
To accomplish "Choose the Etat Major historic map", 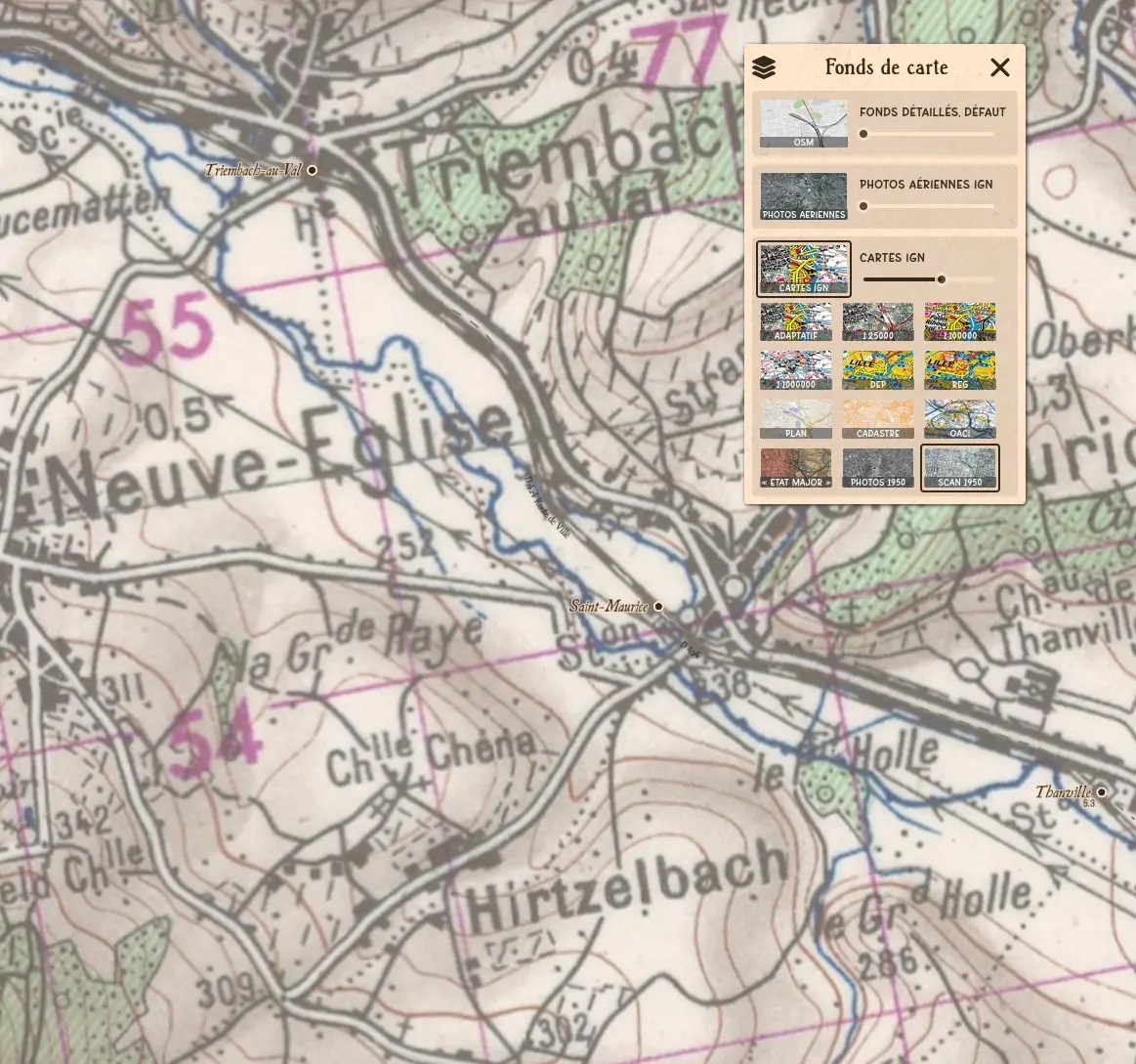I will [795, 467].
